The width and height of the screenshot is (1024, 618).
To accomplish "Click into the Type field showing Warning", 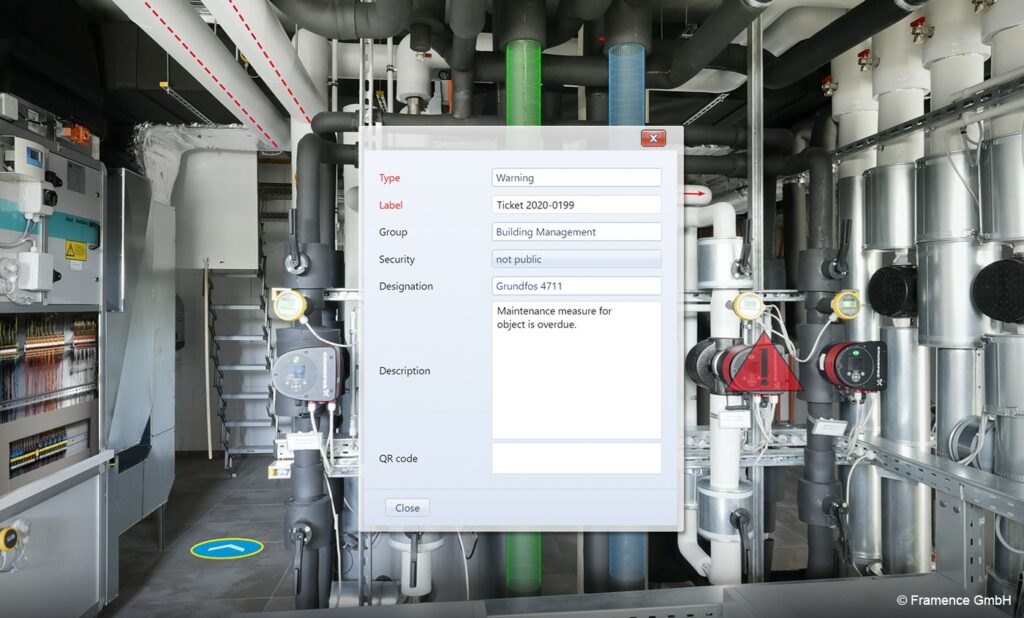I will pos(576,178).
